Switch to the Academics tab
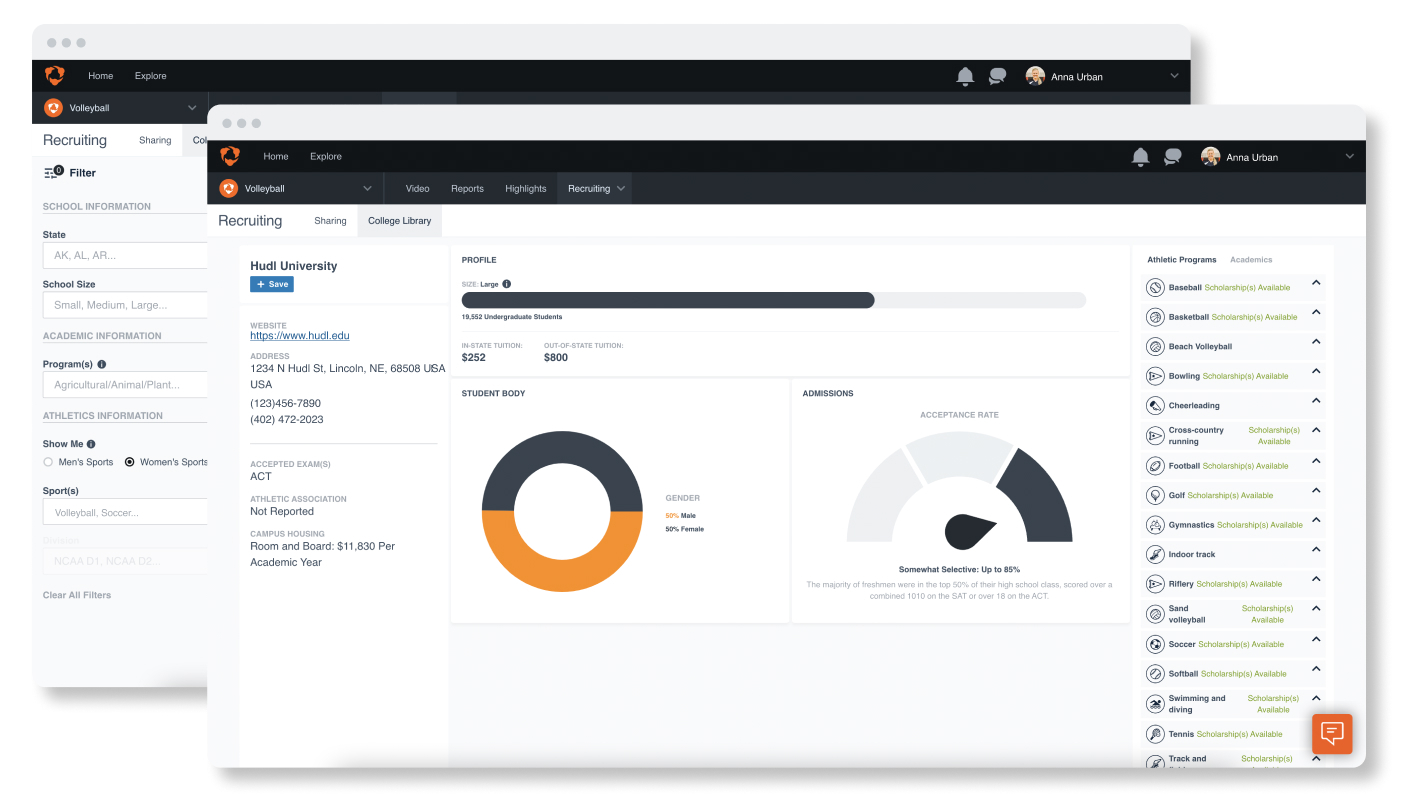1402x802 pixels. click(1251, 260)
